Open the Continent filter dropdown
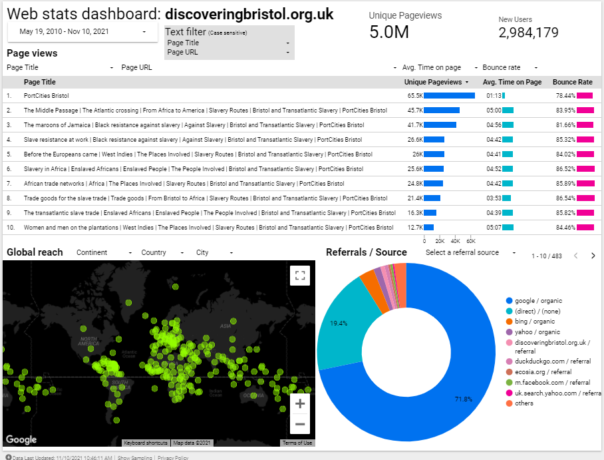 click(104, 252)
